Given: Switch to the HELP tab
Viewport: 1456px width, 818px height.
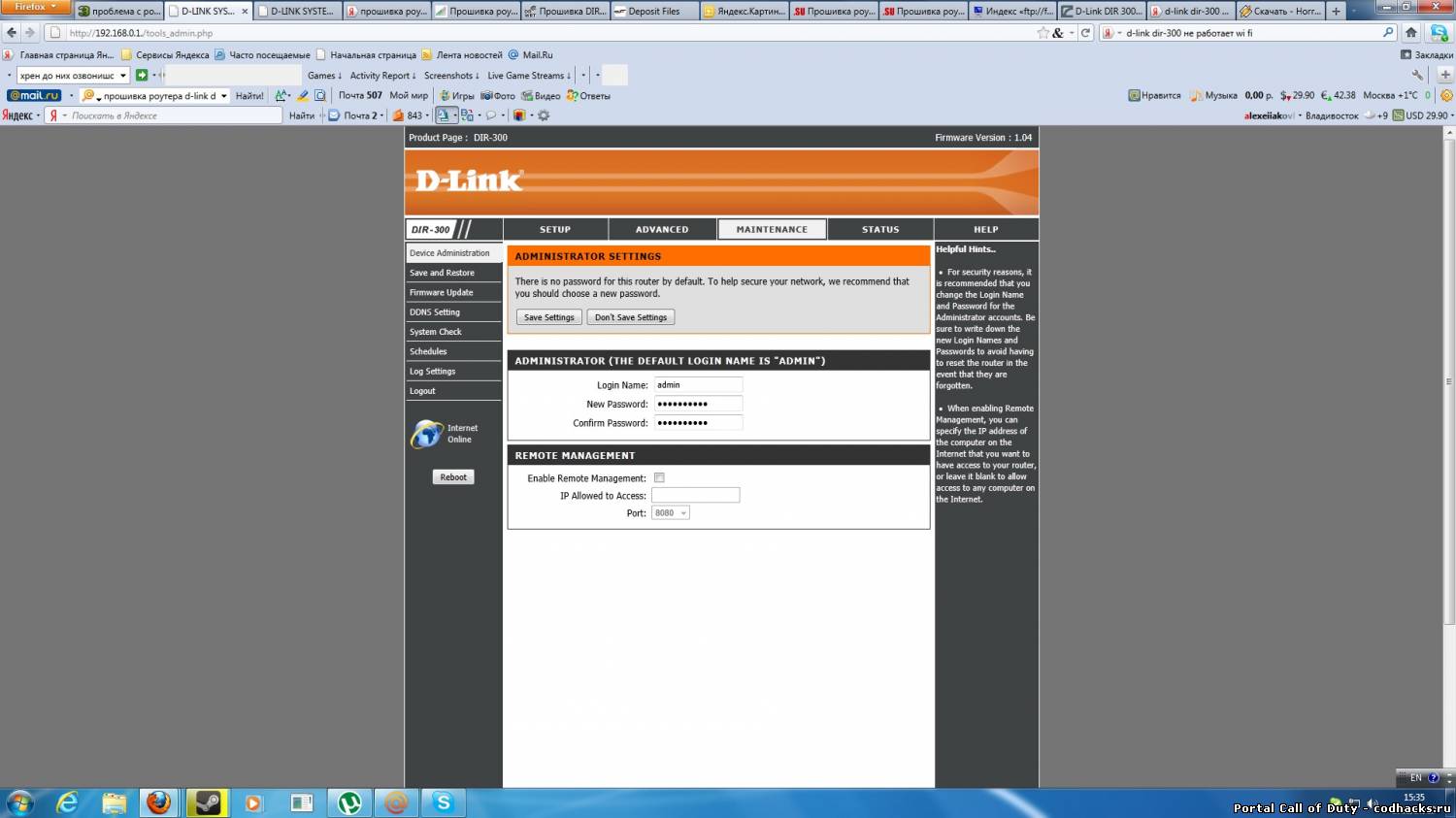Looking at the screenshot, I should point(986,229).
